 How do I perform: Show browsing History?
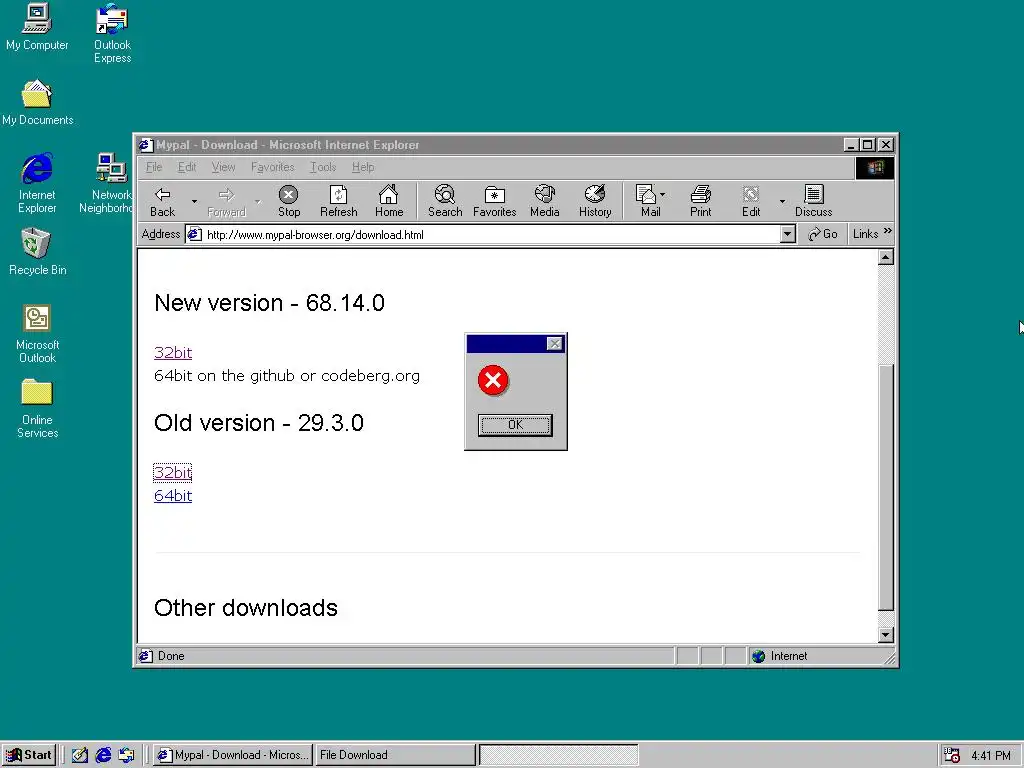[595, 201]
